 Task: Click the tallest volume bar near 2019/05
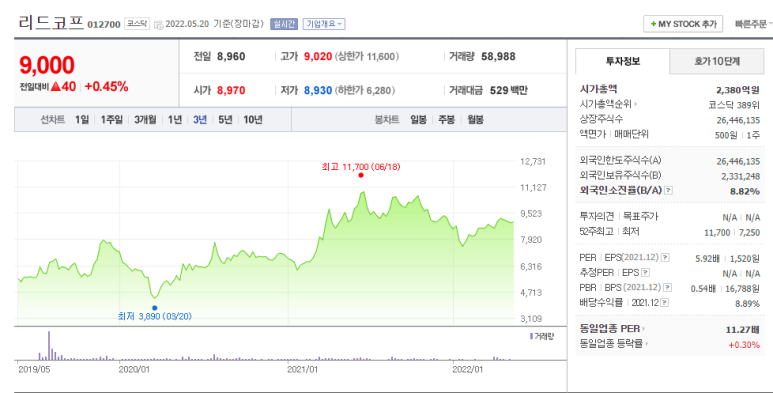[x=49, y=346]
